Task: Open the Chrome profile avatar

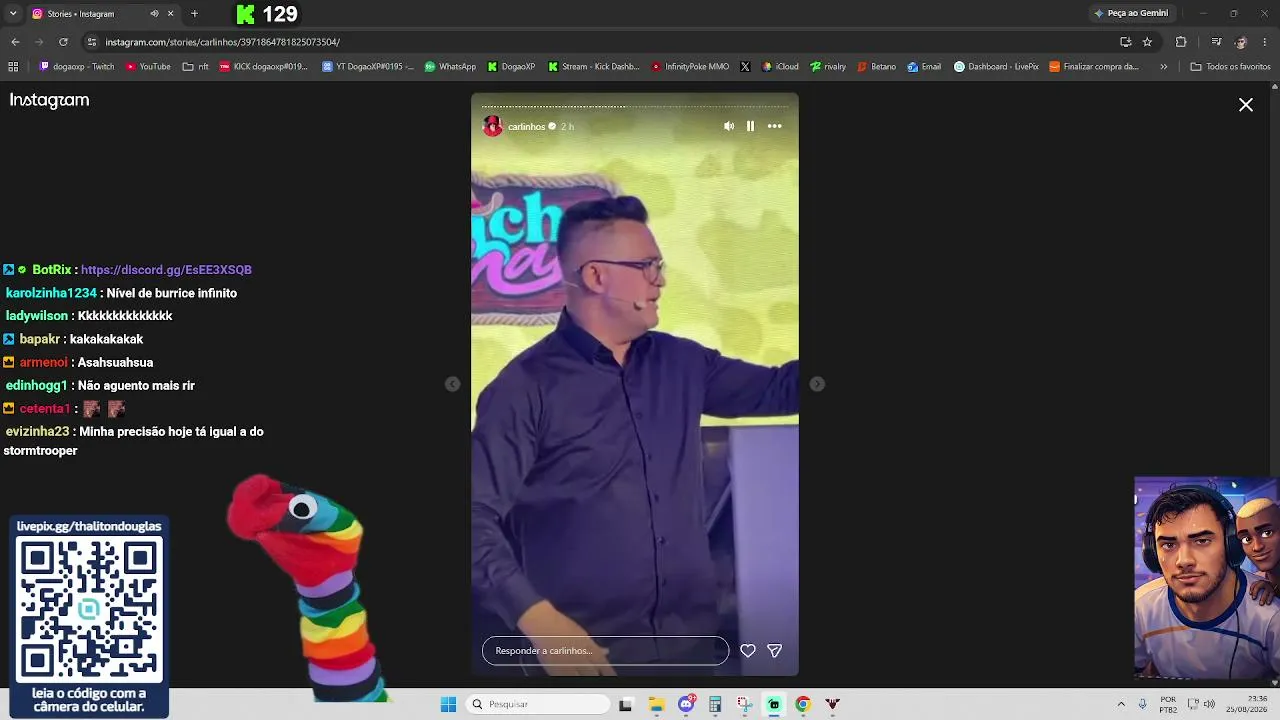Action: [x=1241, y=42]
